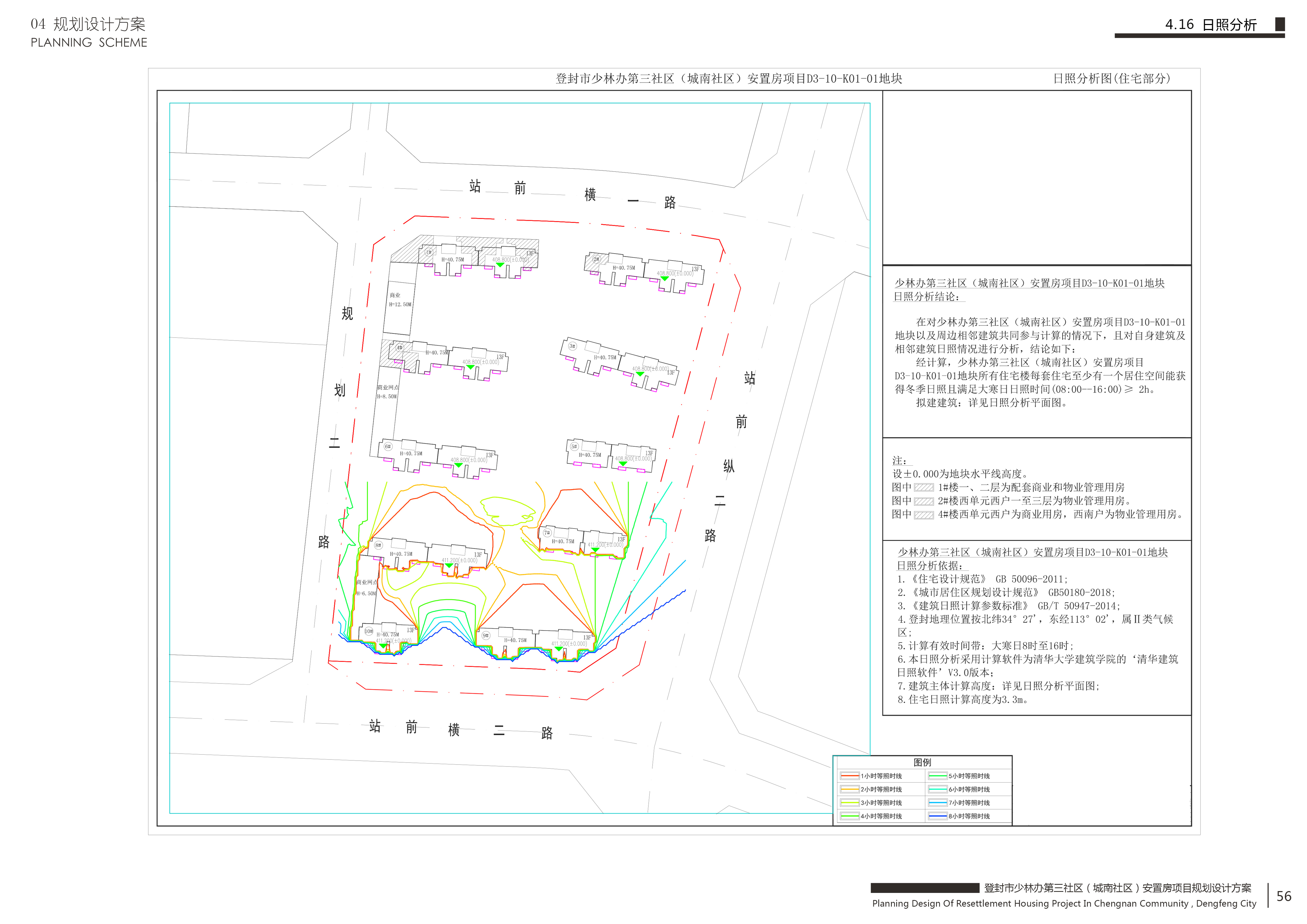
Task: Click the circled 9# building number marker
Action: click(x=486, y=636)
